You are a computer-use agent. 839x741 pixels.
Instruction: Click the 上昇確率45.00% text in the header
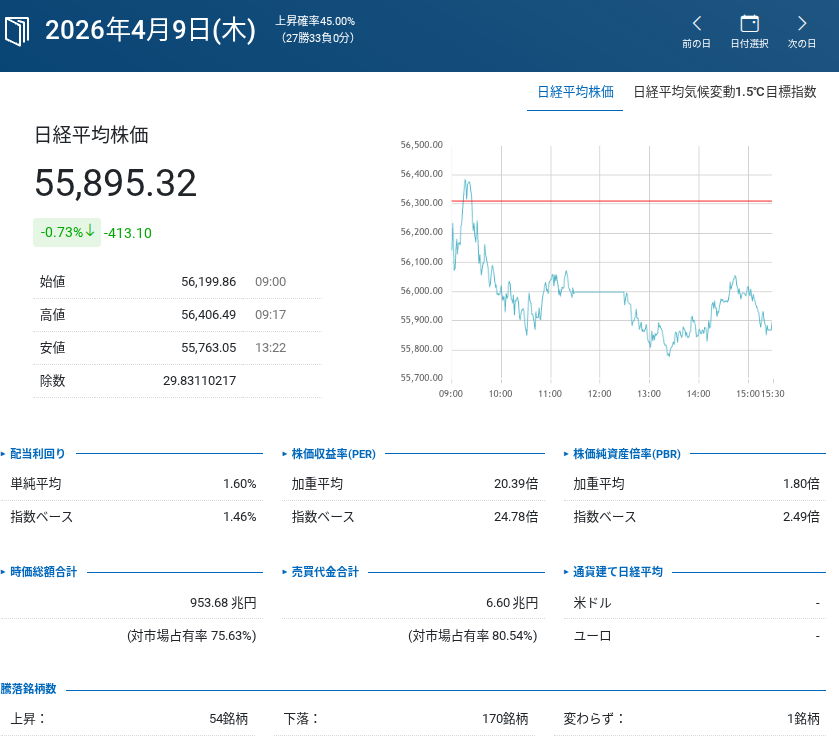click(315, 21)
